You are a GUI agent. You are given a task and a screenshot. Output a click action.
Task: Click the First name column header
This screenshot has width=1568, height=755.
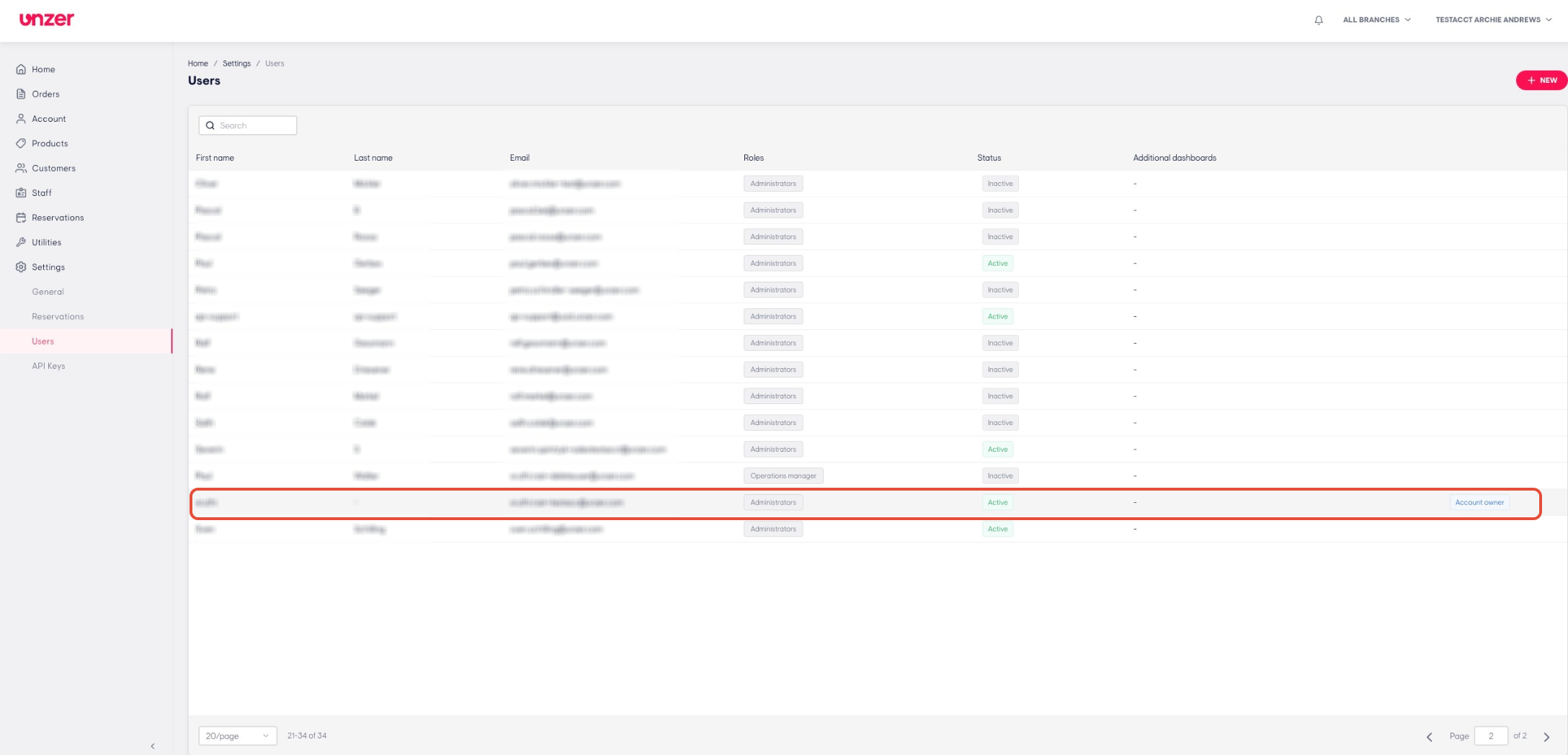pyautogui.click(x=215, y=158)
